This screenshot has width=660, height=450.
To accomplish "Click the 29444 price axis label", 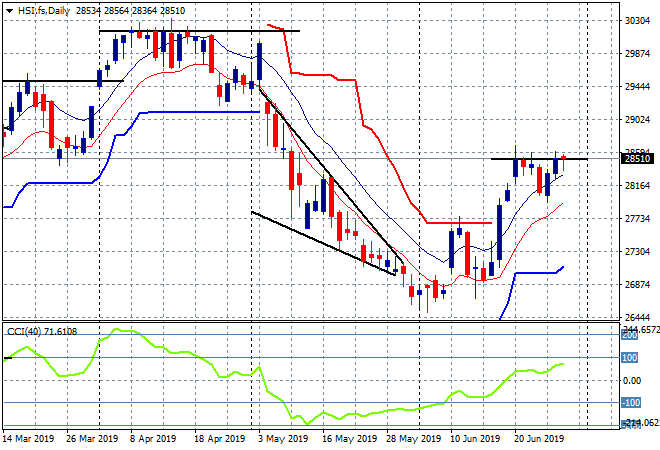I will click(x=638, y=87).
